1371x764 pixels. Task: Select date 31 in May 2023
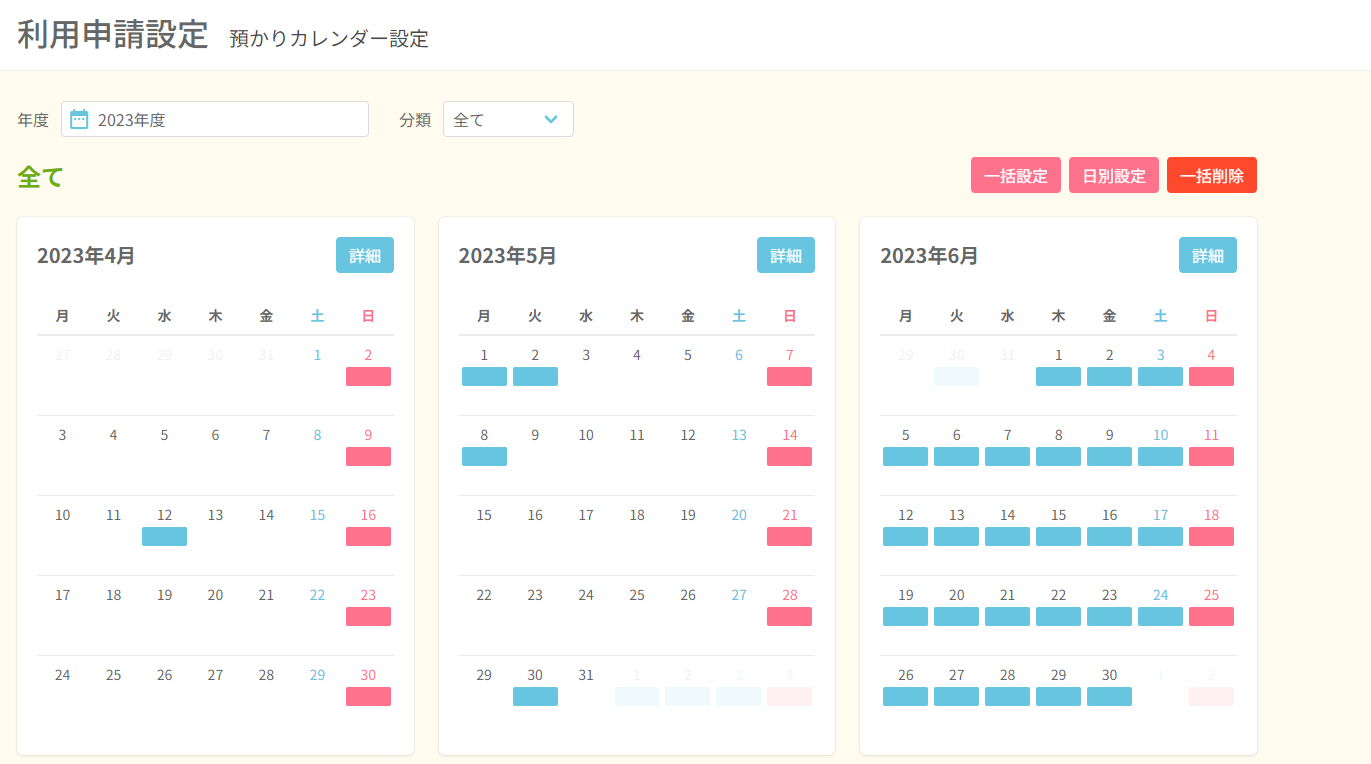586,675
